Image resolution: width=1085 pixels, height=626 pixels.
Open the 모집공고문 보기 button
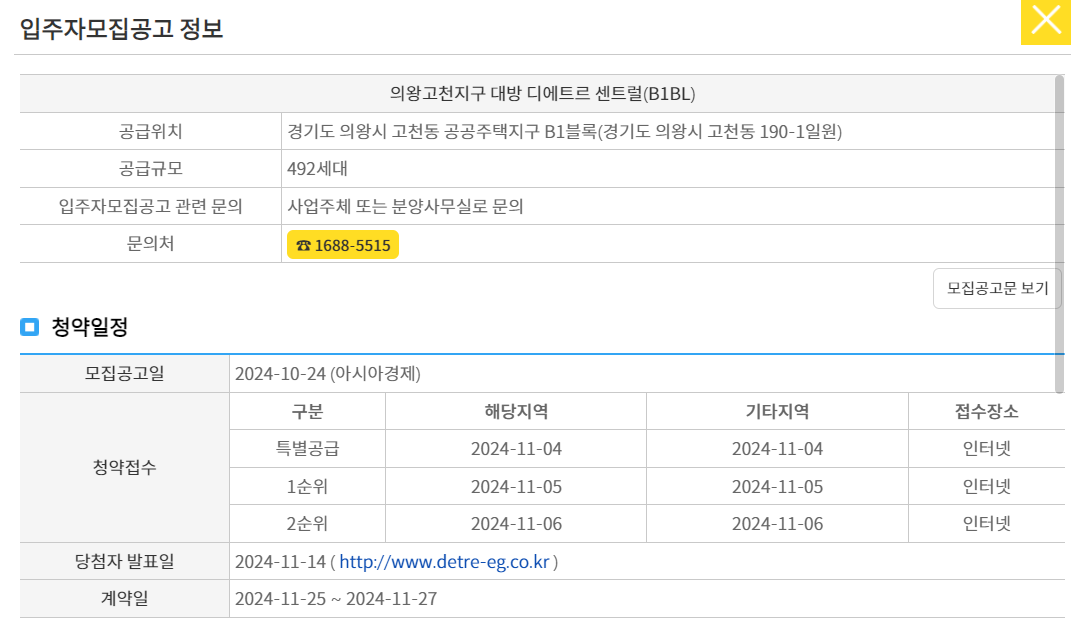pos(996,288)
